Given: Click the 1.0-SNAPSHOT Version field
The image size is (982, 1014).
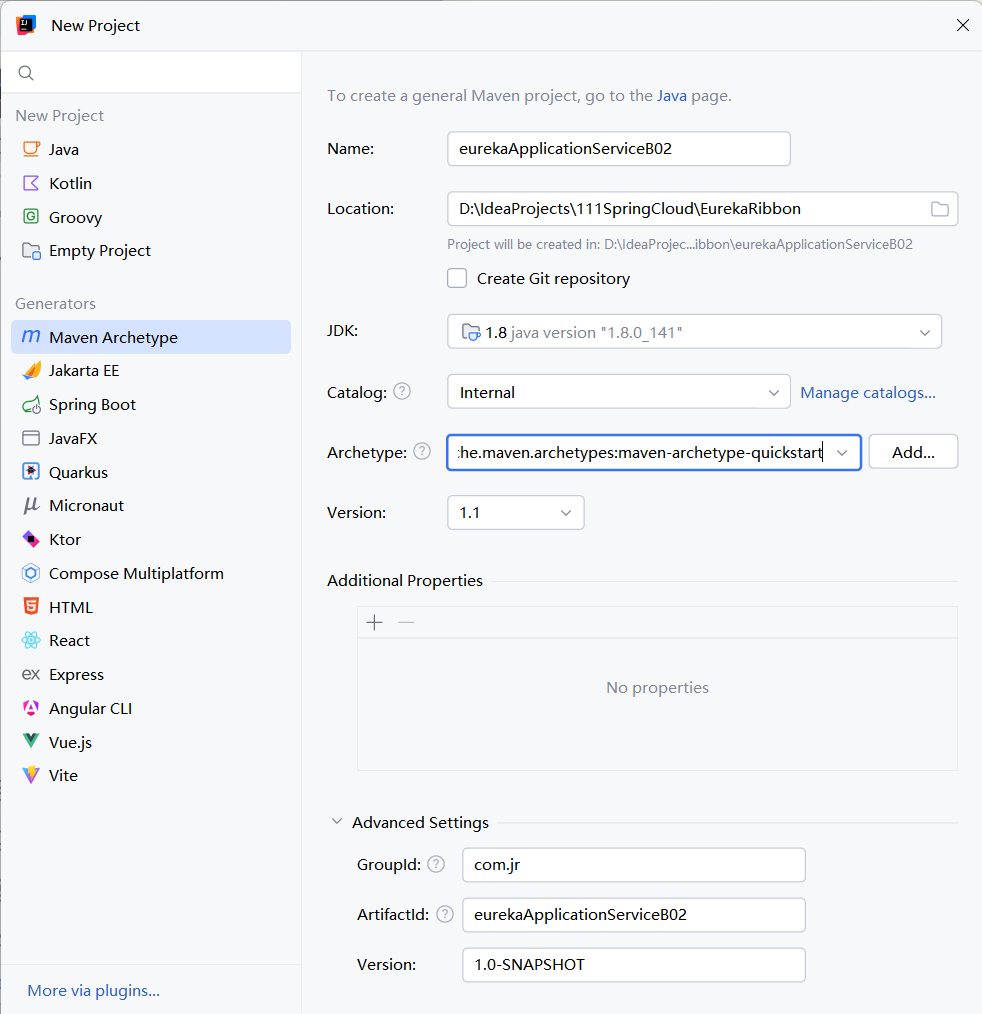Looking at the screenshot, I should [x=634, y=964].
